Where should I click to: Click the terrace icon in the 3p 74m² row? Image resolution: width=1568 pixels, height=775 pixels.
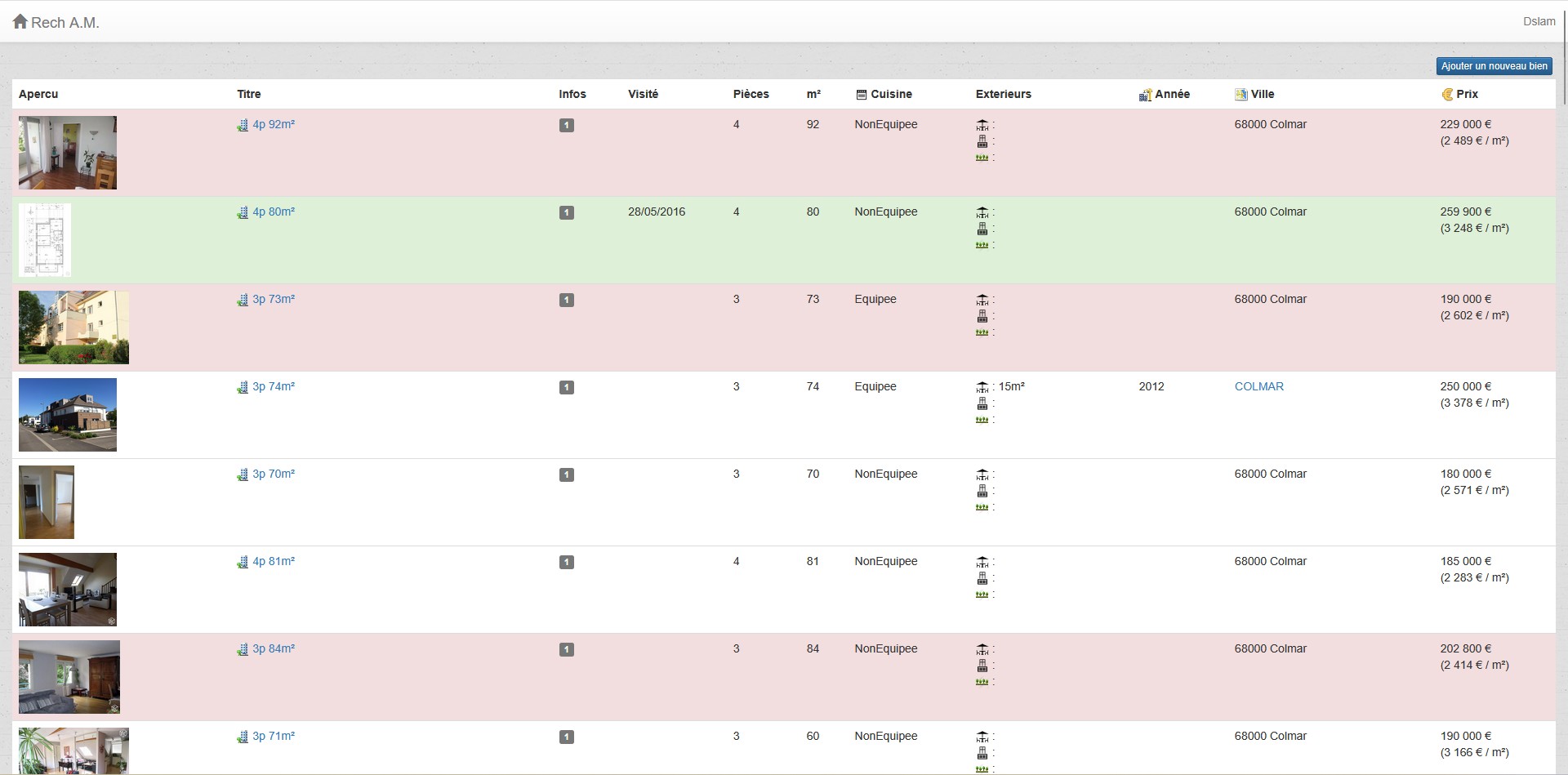(x=982, y=387)
